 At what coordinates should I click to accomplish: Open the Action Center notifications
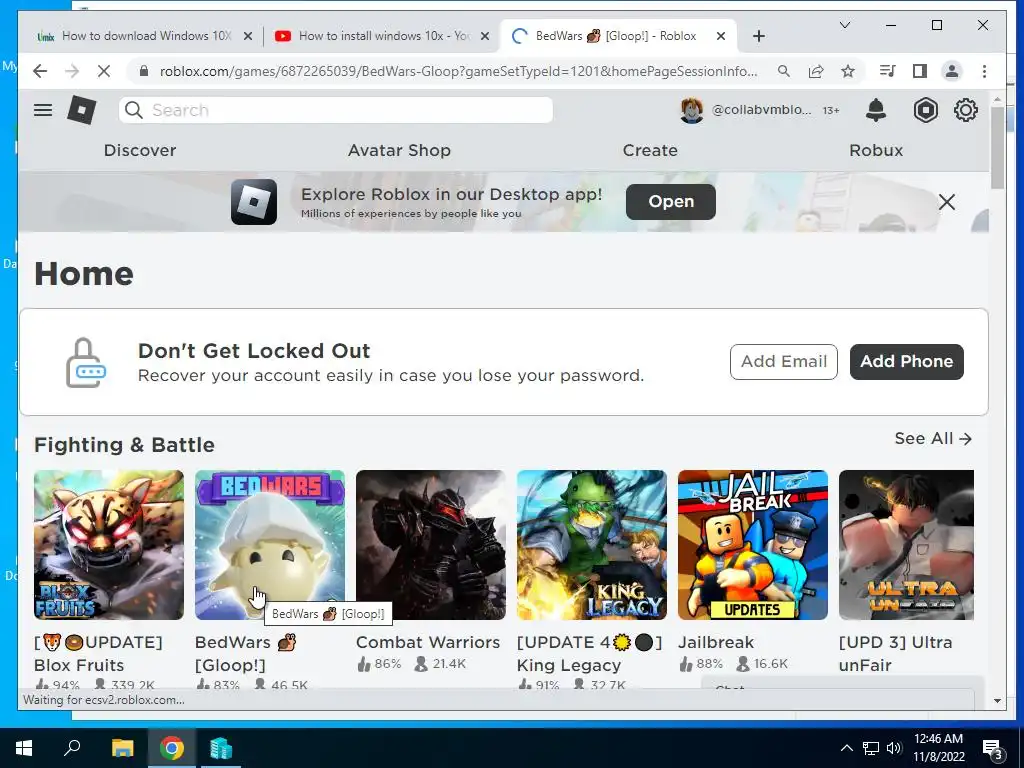click(992, 749)
